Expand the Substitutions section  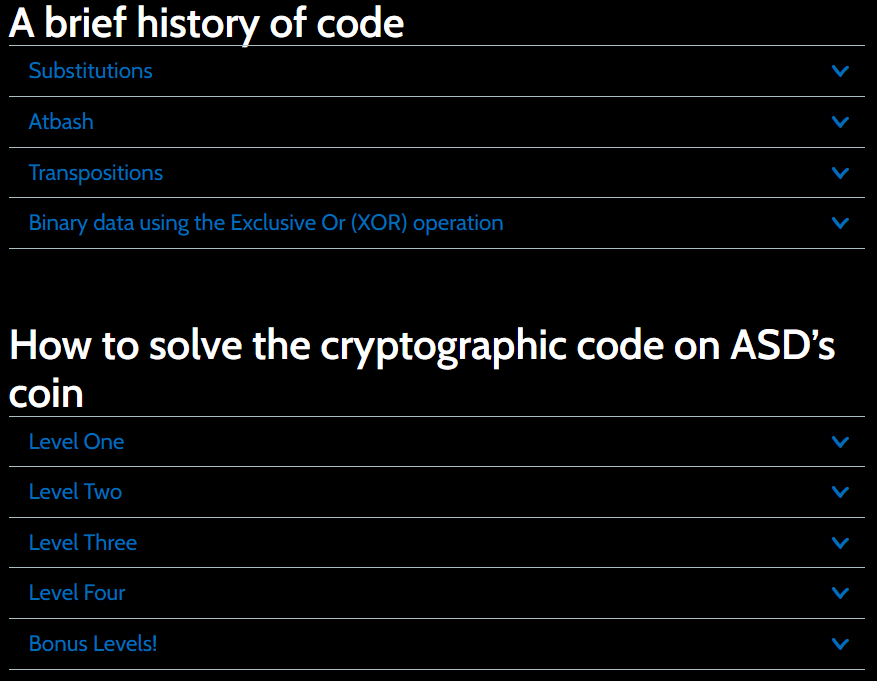[91, 71]
